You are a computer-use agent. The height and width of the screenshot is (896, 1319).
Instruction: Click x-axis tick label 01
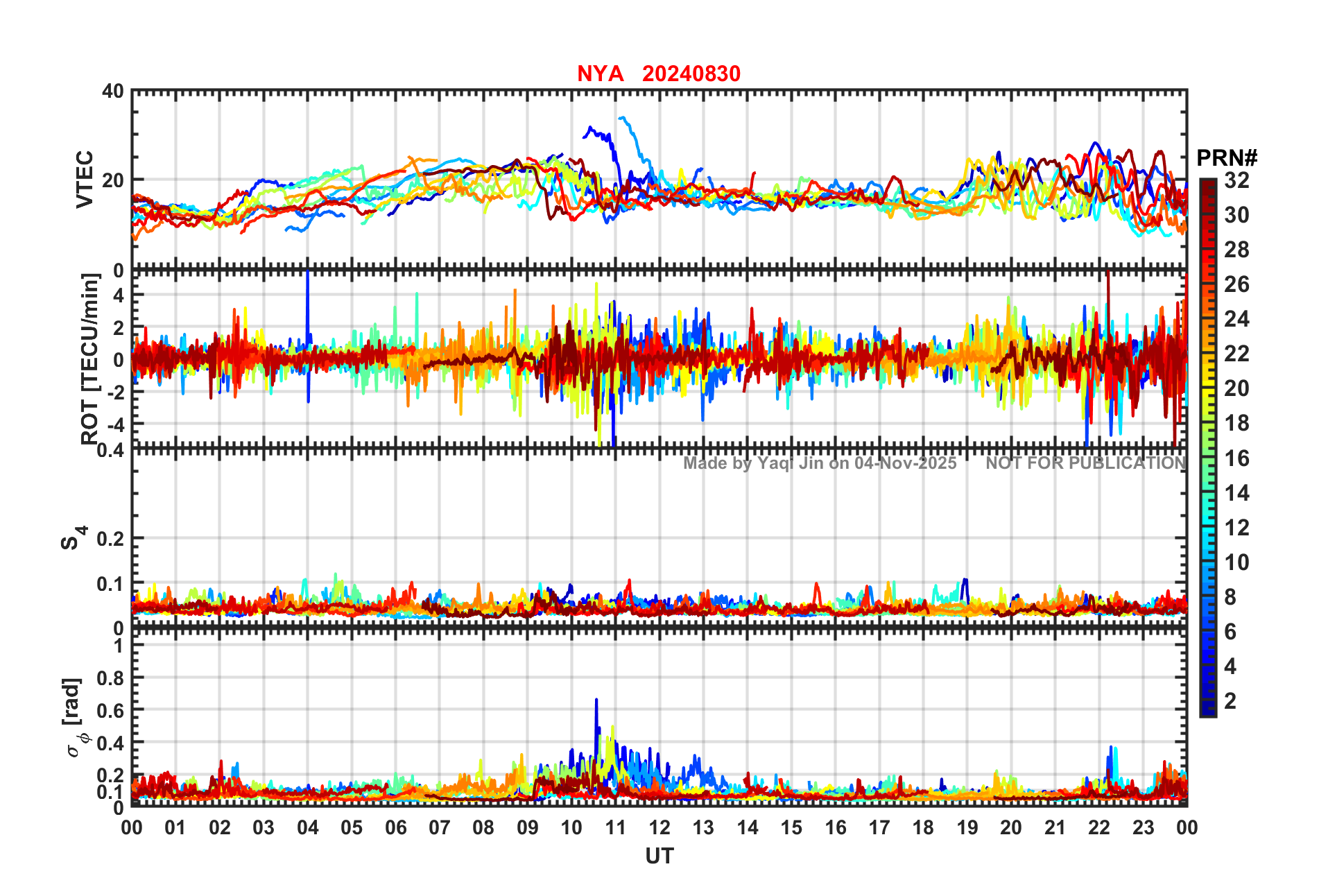tap(175, 827)
